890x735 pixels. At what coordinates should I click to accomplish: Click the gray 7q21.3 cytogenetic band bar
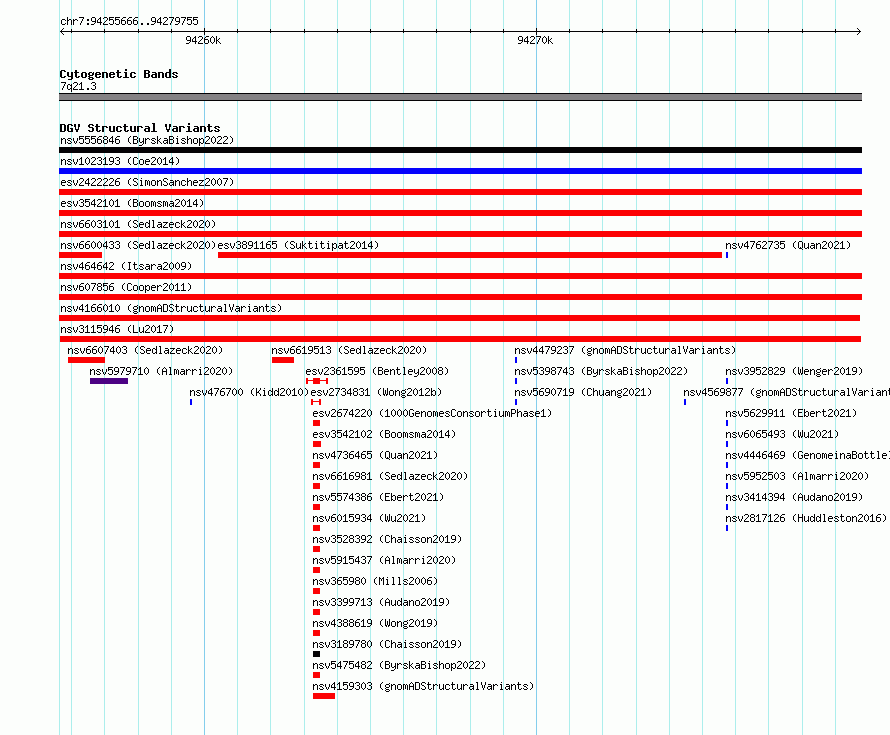[460, 97]
